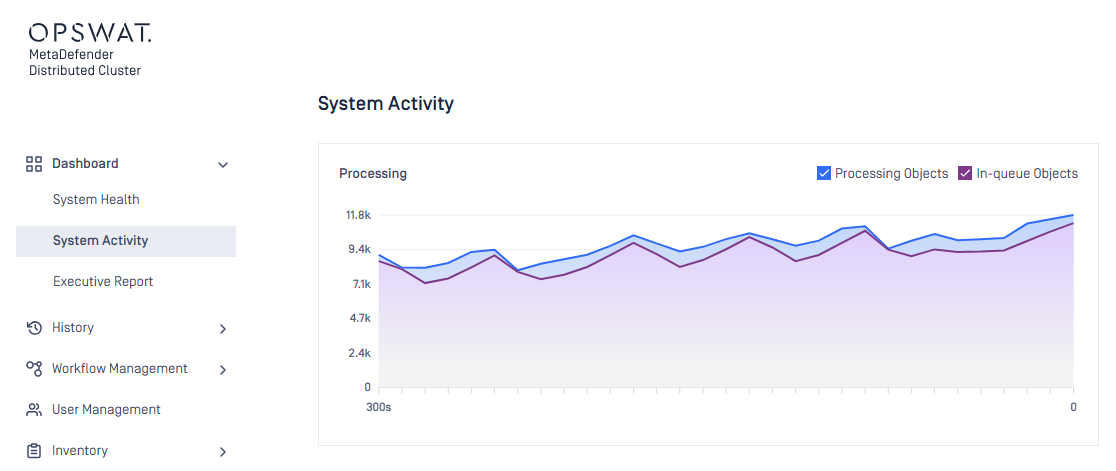The width and height of the screenshot is (1116, 471).
Task: Click the History clock icon
Action: coord(34,328)
